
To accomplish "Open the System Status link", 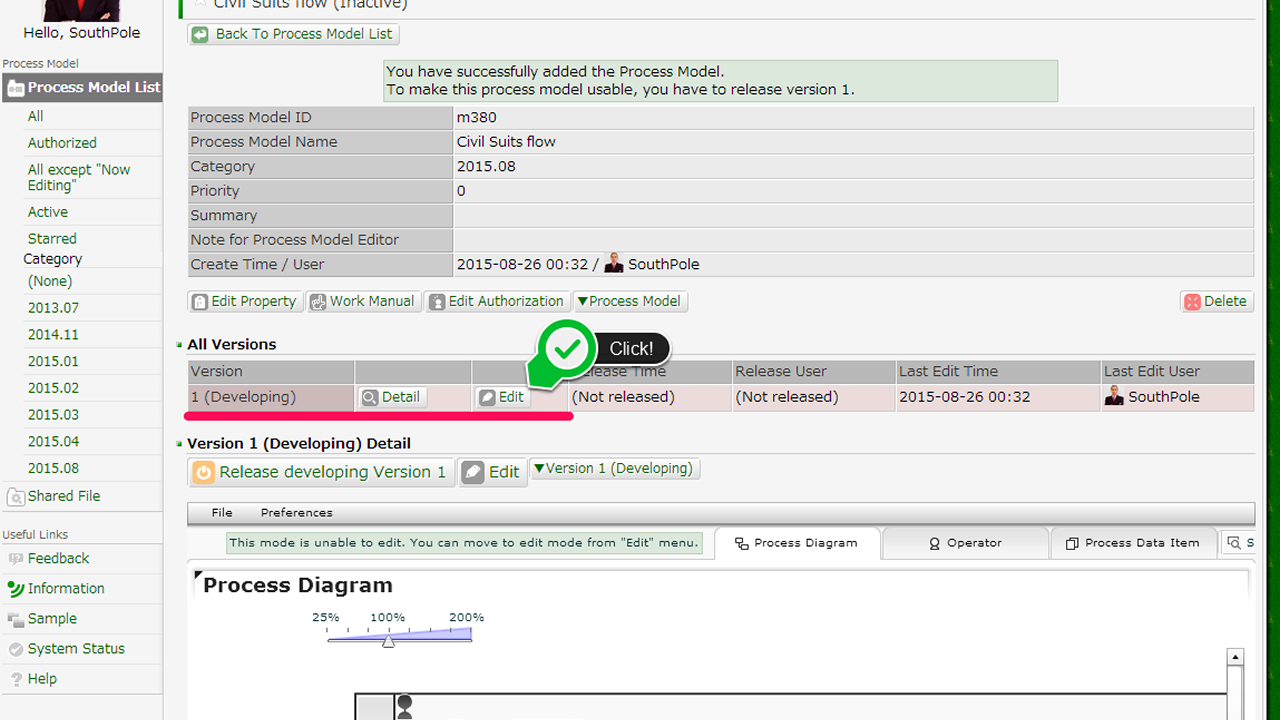I will coord(76,649).
